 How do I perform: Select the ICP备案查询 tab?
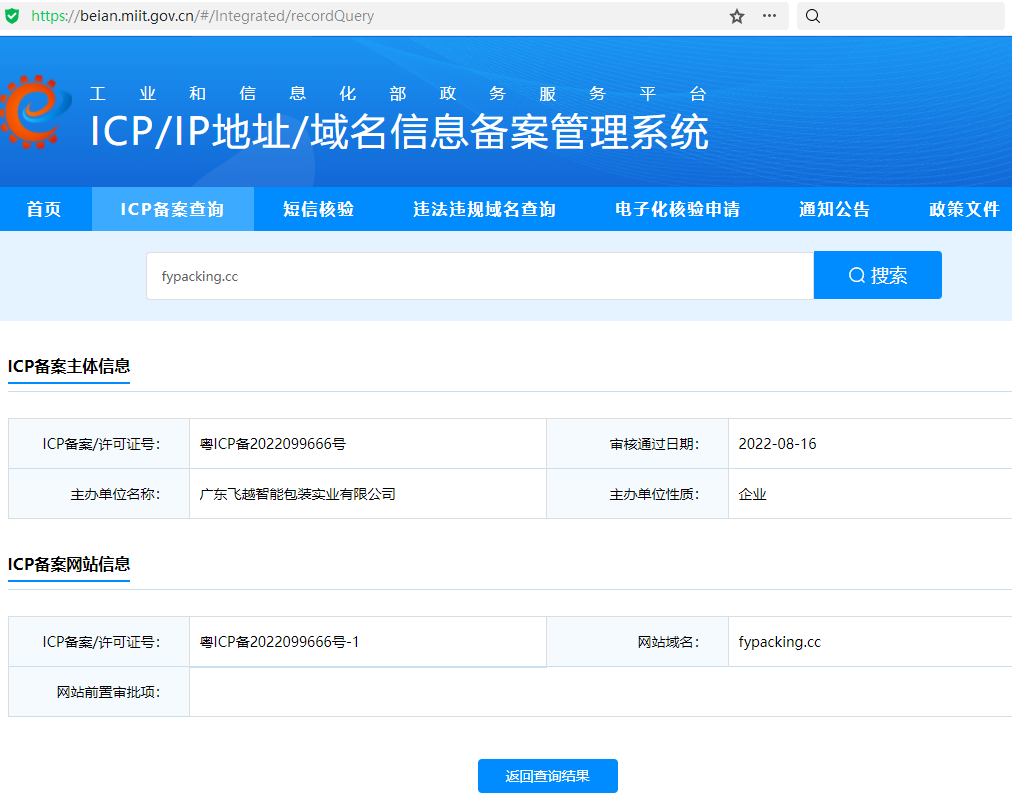click(172, 209)
